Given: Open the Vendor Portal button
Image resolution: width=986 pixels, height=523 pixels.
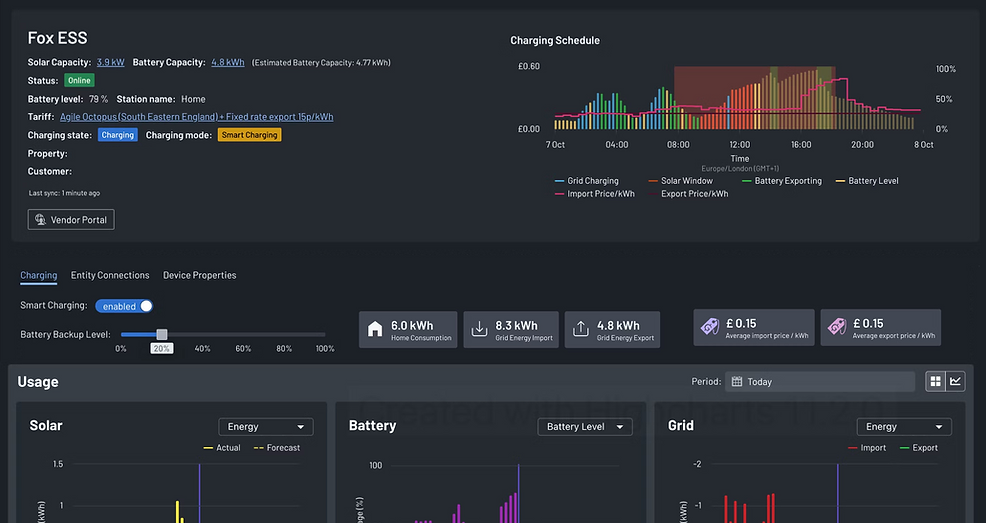Looking at the screenshot, I should point(71,219).
